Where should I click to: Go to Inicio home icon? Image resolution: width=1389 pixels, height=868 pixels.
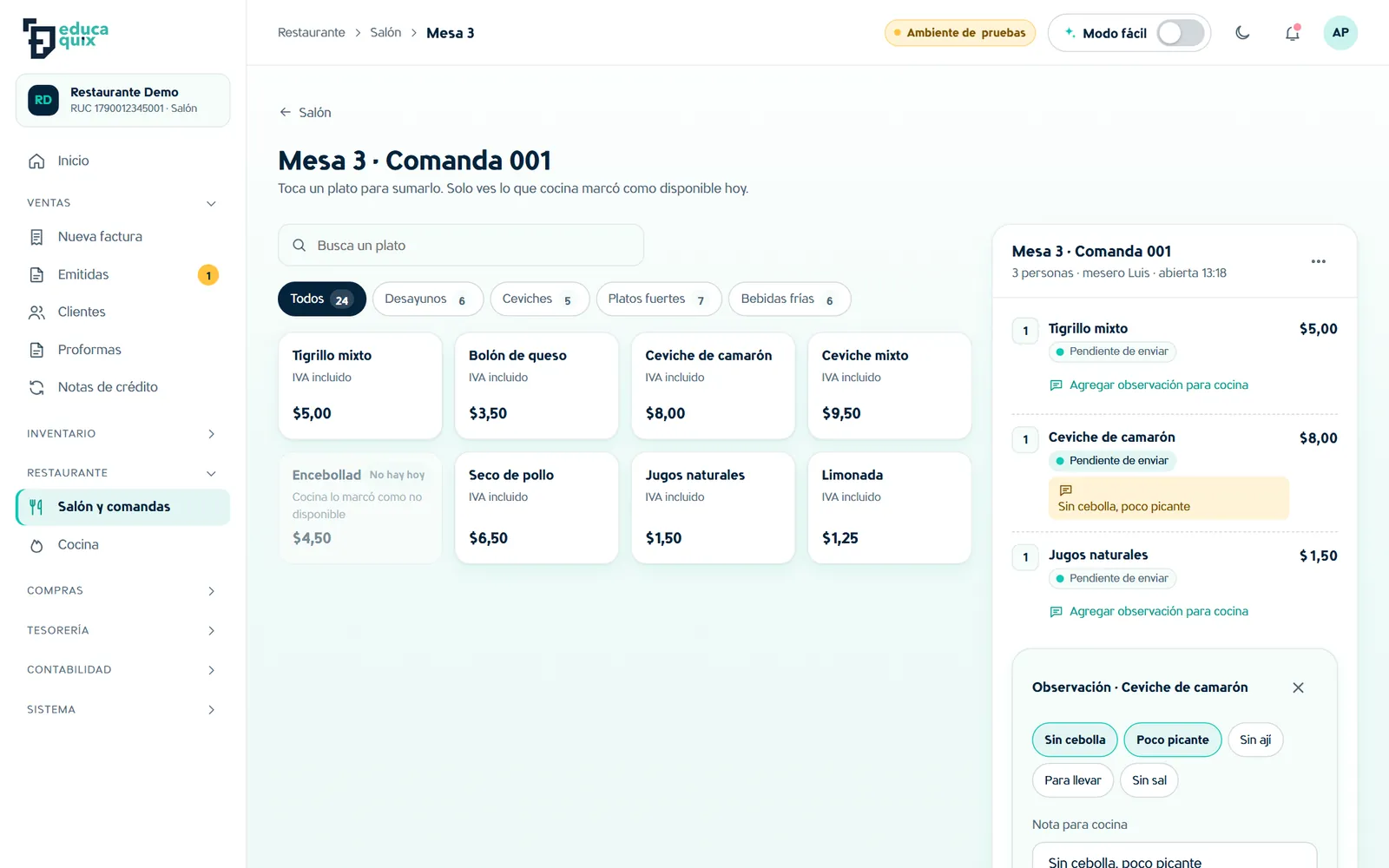36,161
